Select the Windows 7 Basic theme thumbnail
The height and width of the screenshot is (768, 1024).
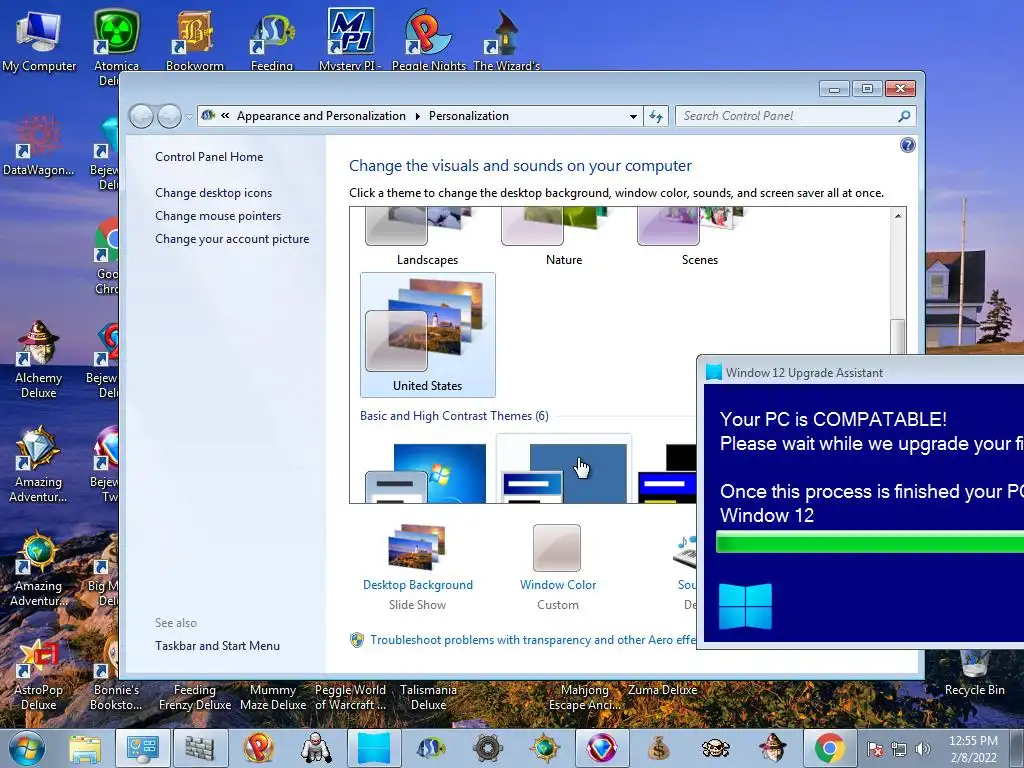click(427, 472)
